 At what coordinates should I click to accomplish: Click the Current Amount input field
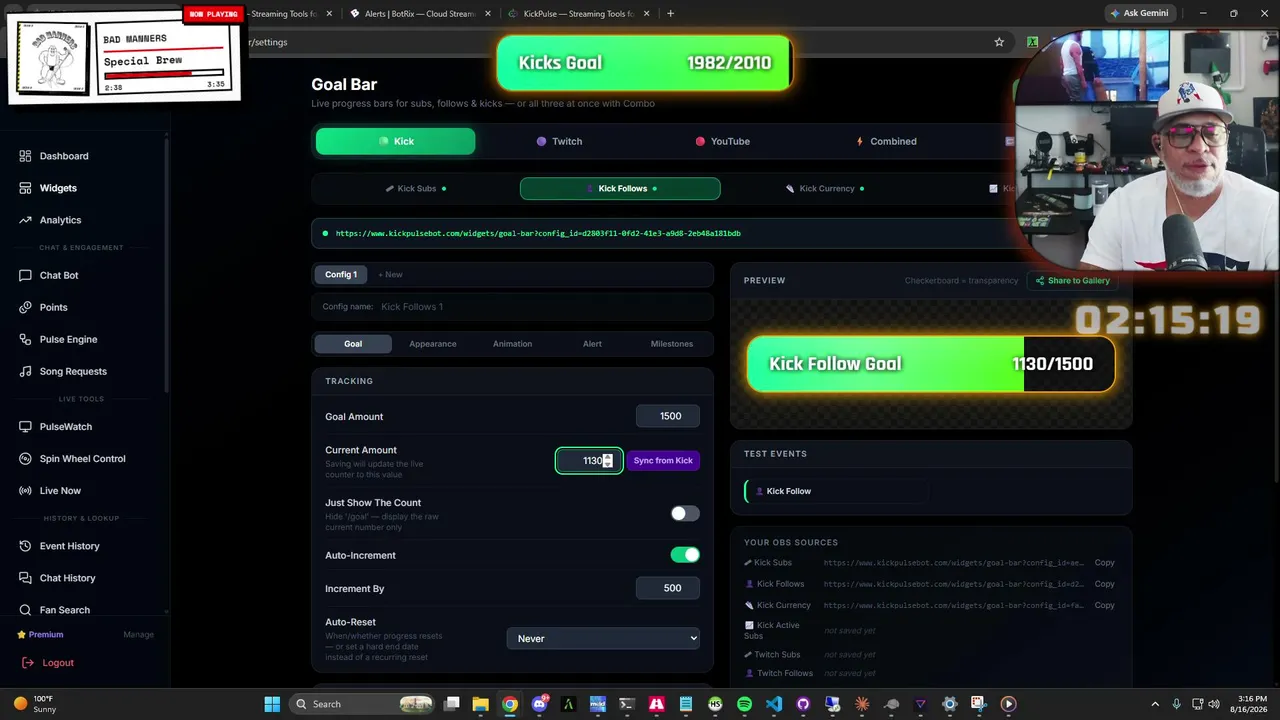pos(589,460)
